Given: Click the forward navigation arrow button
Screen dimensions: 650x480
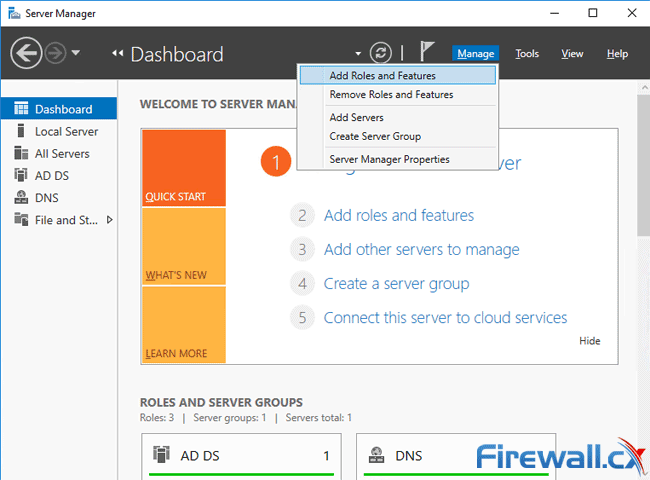Looking at the screenshot, I should [55, 53].
